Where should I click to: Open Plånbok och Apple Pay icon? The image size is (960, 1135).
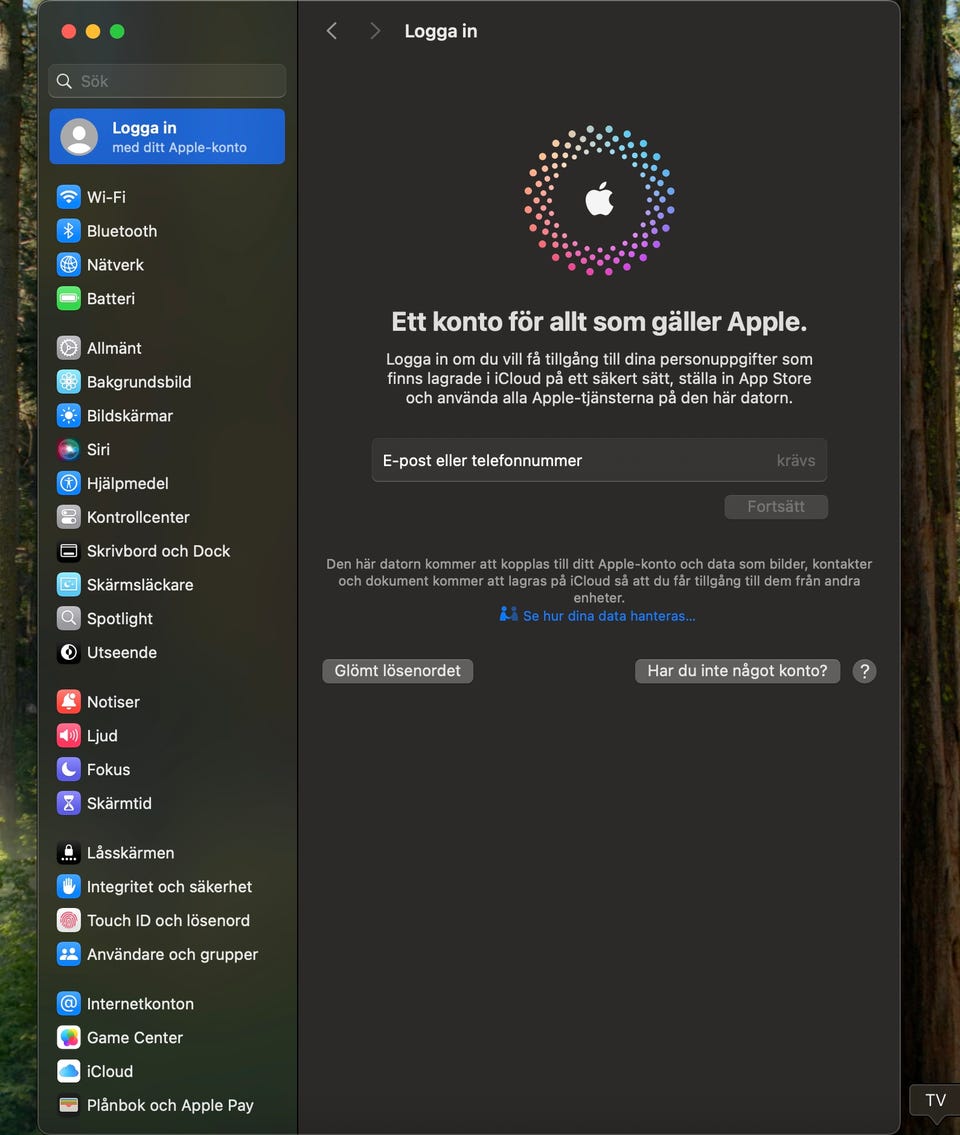(69, 1105)
